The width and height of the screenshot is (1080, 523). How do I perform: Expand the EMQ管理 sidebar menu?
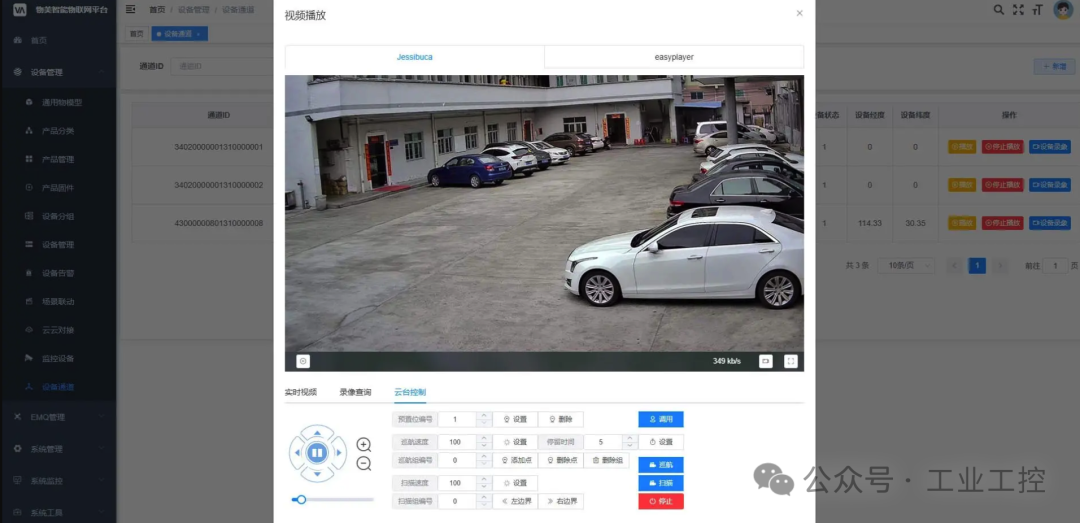(x=58, y=417)
